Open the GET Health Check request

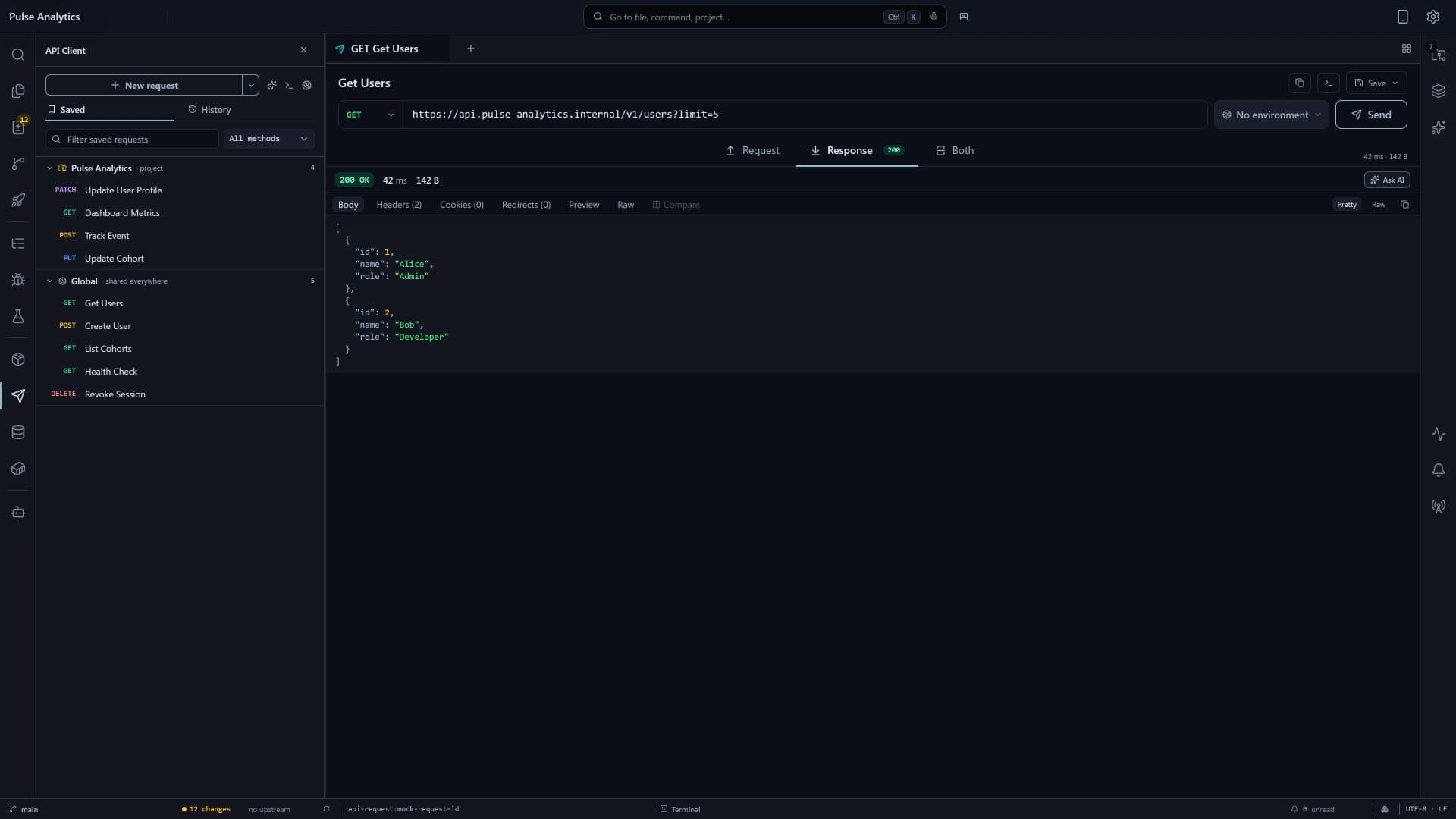[180, 372]
